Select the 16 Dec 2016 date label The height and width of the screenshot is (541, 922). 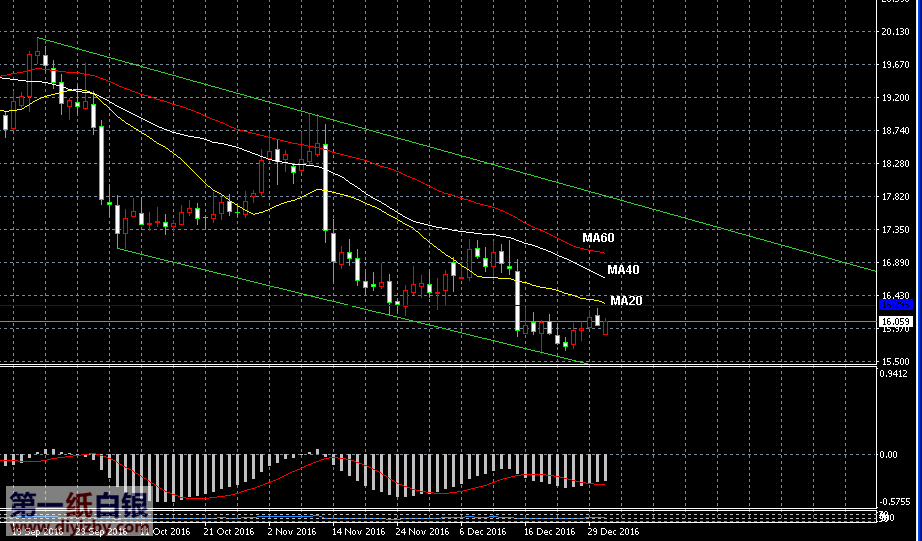point(549,532)
